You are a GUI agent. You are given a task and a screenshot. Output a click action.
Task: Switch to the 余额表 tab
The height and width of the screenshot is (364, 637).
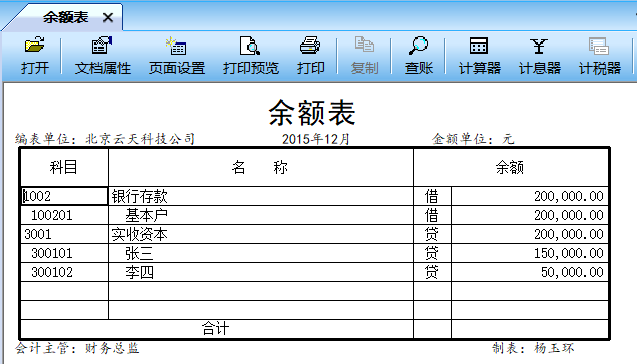(x=65, y=17)
